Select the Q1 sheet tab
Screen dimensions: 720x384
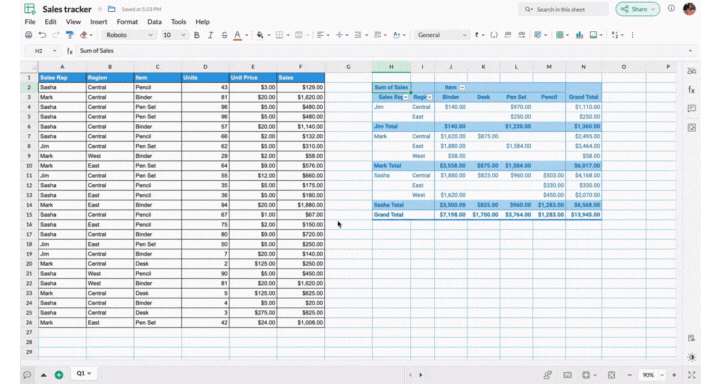pos(84,373)
